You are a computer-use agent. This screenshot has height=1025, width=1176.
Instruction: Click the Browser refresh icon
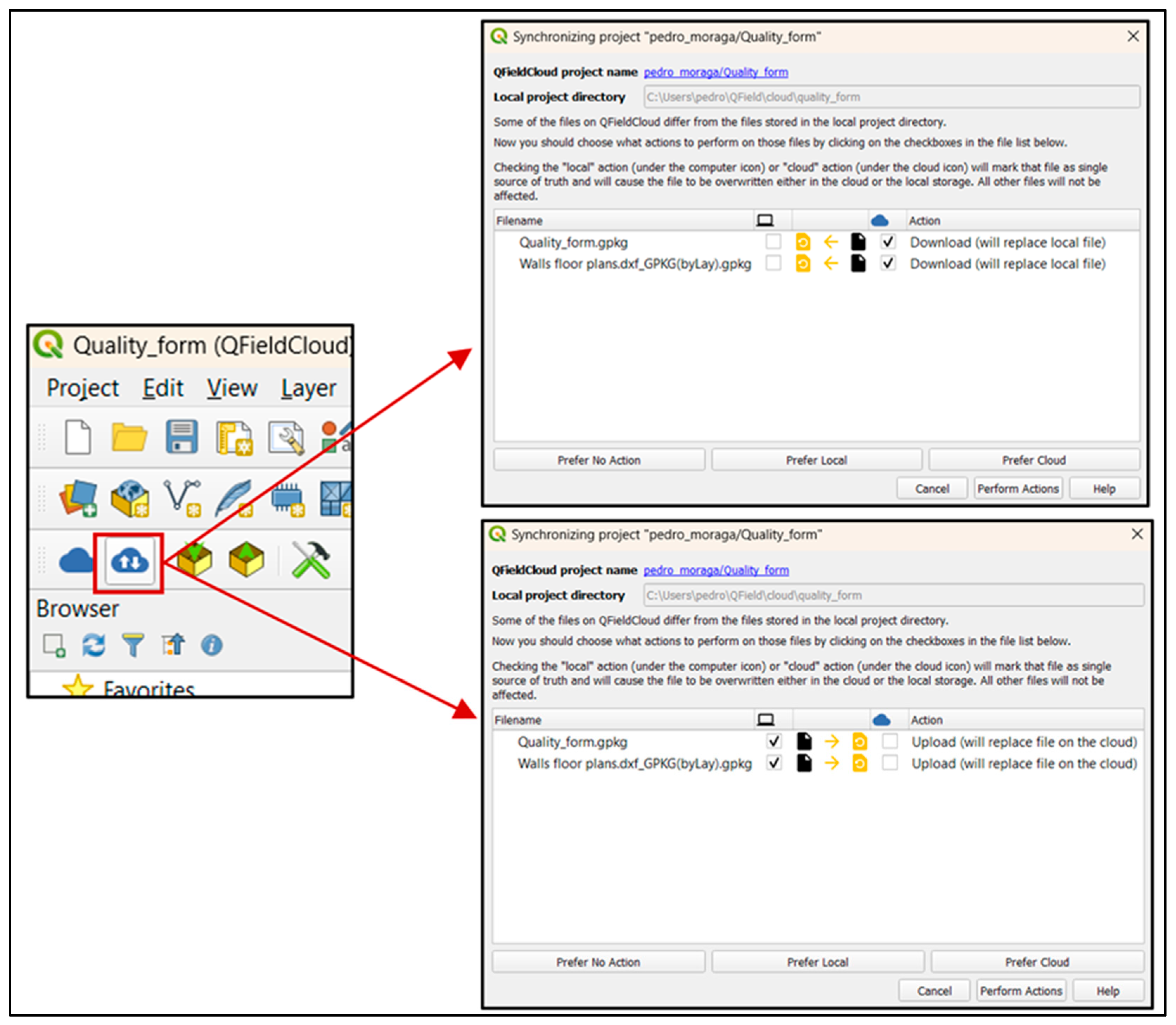click(x=93, y=646)
